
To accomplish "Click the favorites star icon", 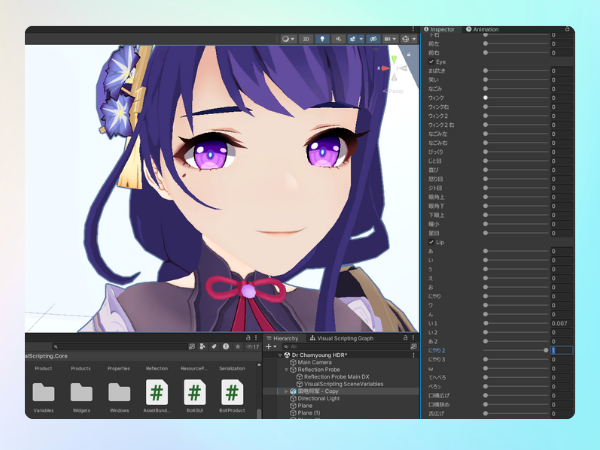I will 238,347.
